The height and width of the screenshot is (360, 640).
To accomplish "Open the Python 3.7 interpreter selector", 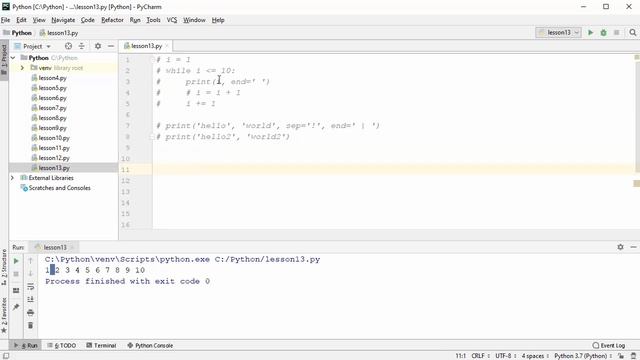I will tap(583, 356).
